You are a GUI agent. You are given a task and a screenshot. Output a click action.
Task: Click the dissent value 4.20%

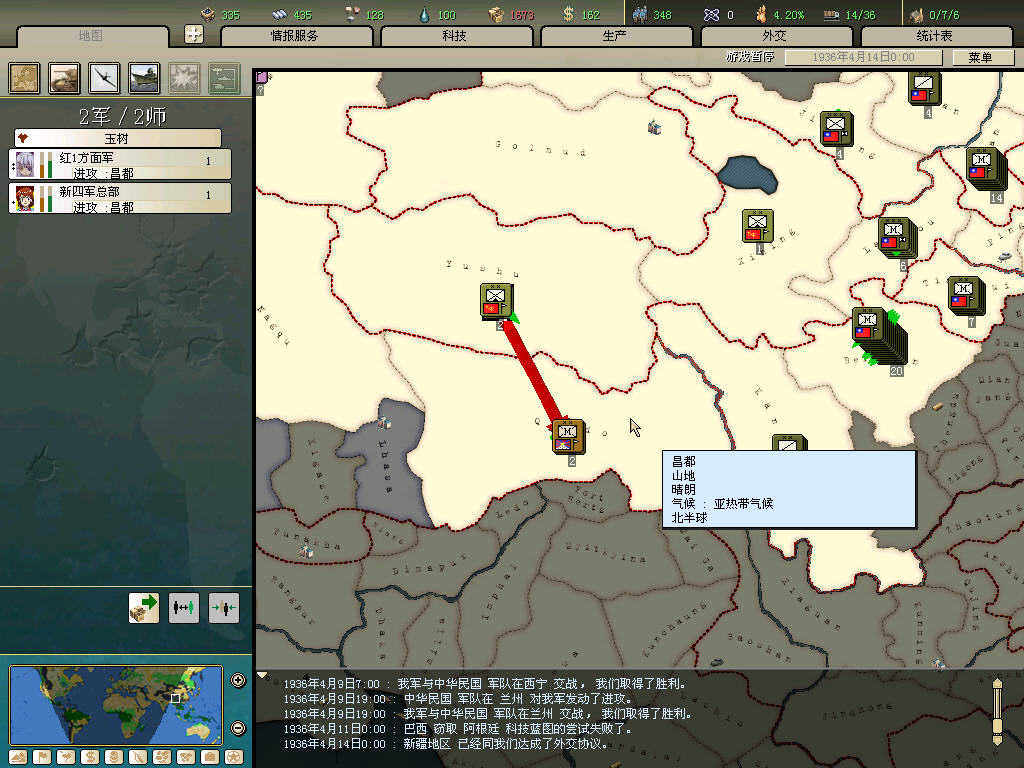(789, 15)
